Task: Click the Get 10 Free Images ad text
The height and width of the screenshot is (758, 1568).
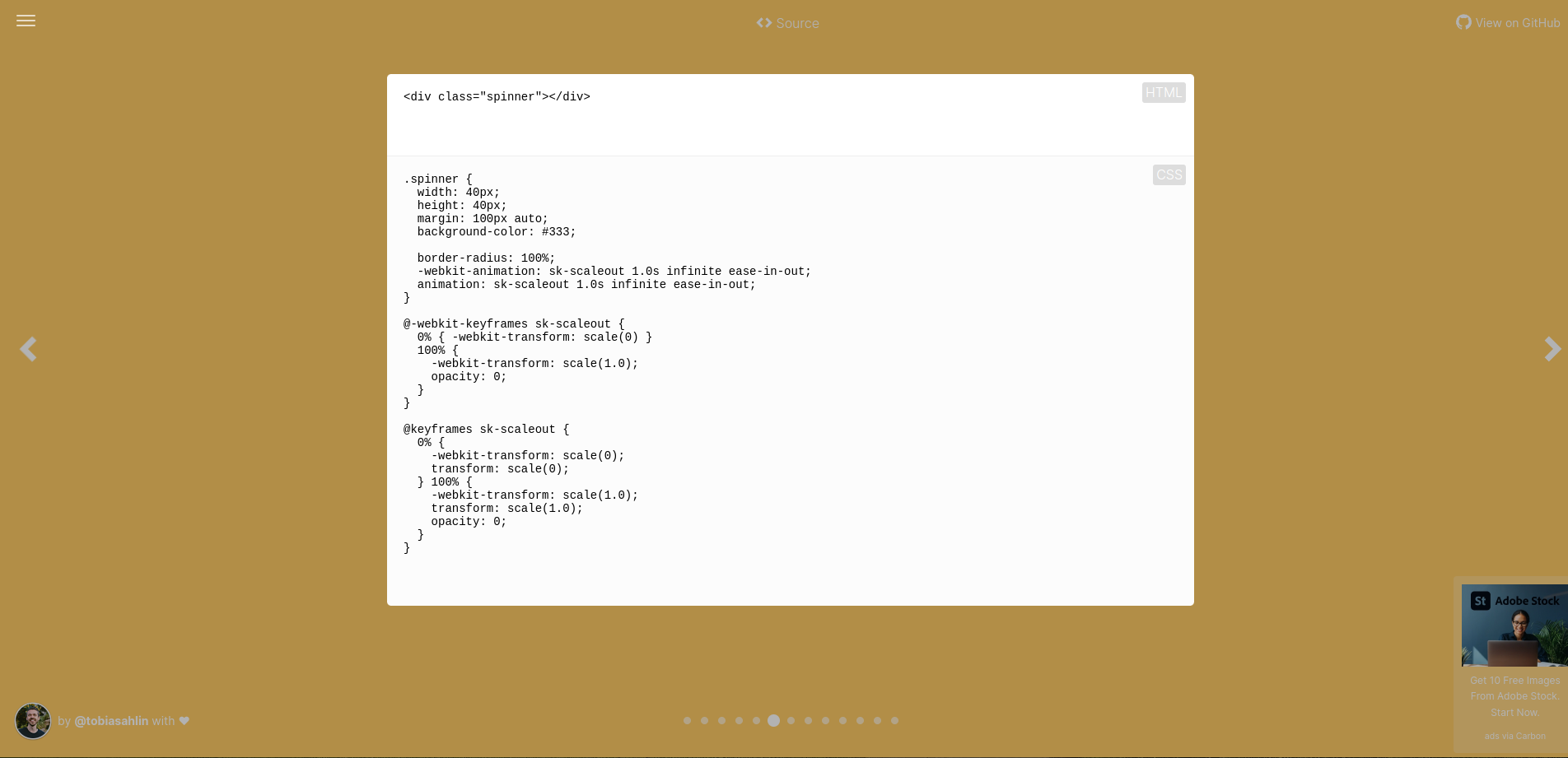Action: coord(1514,696)
